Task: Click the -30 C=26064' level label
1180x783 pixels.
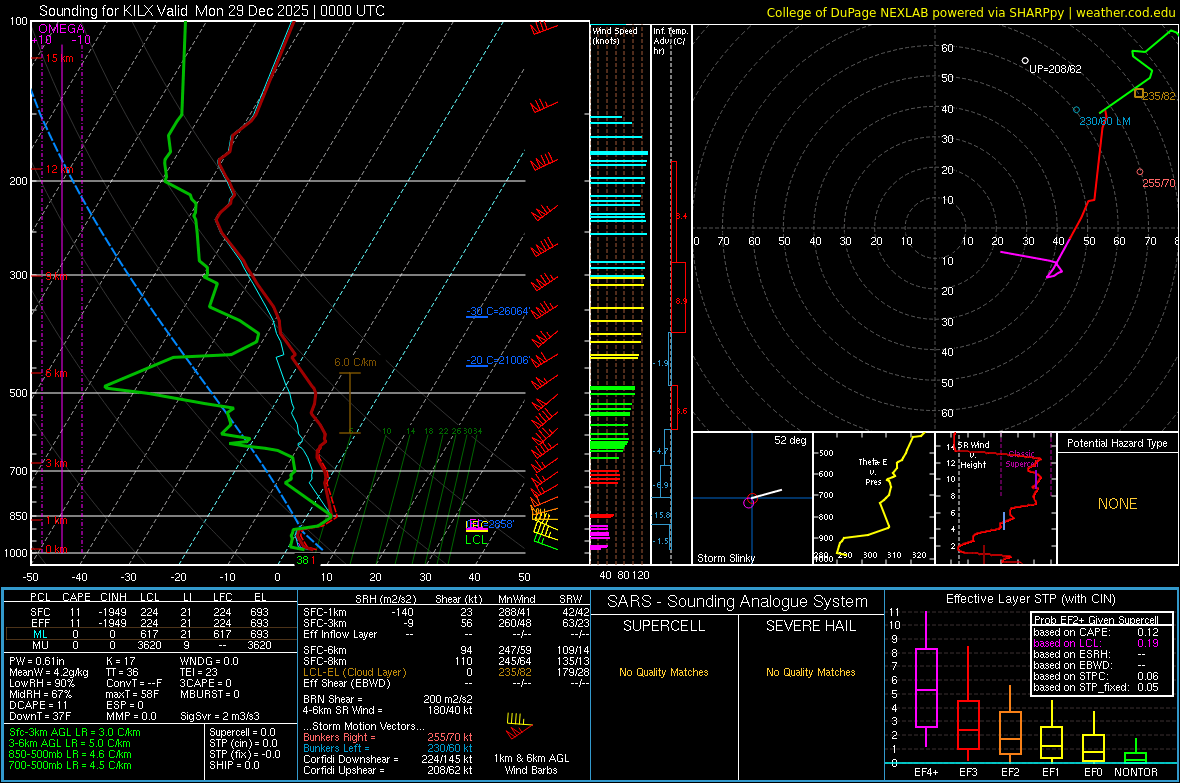Action: (497, 311)
